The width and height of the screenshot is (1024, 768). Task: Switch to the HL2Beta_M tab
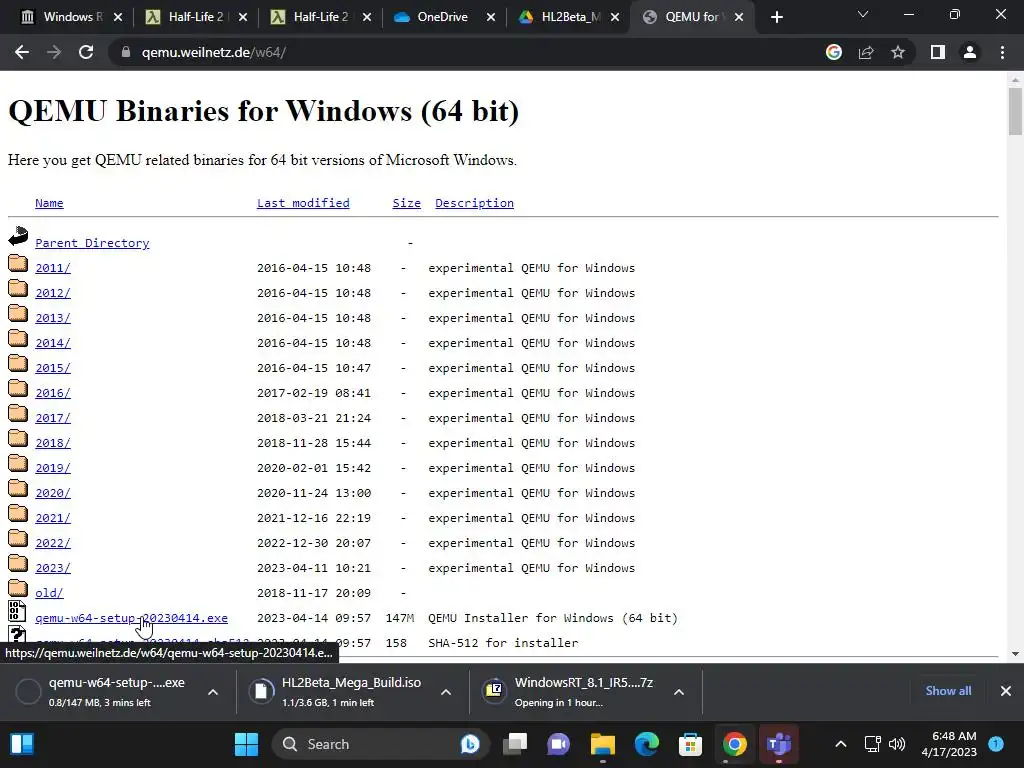pos(571,17)
